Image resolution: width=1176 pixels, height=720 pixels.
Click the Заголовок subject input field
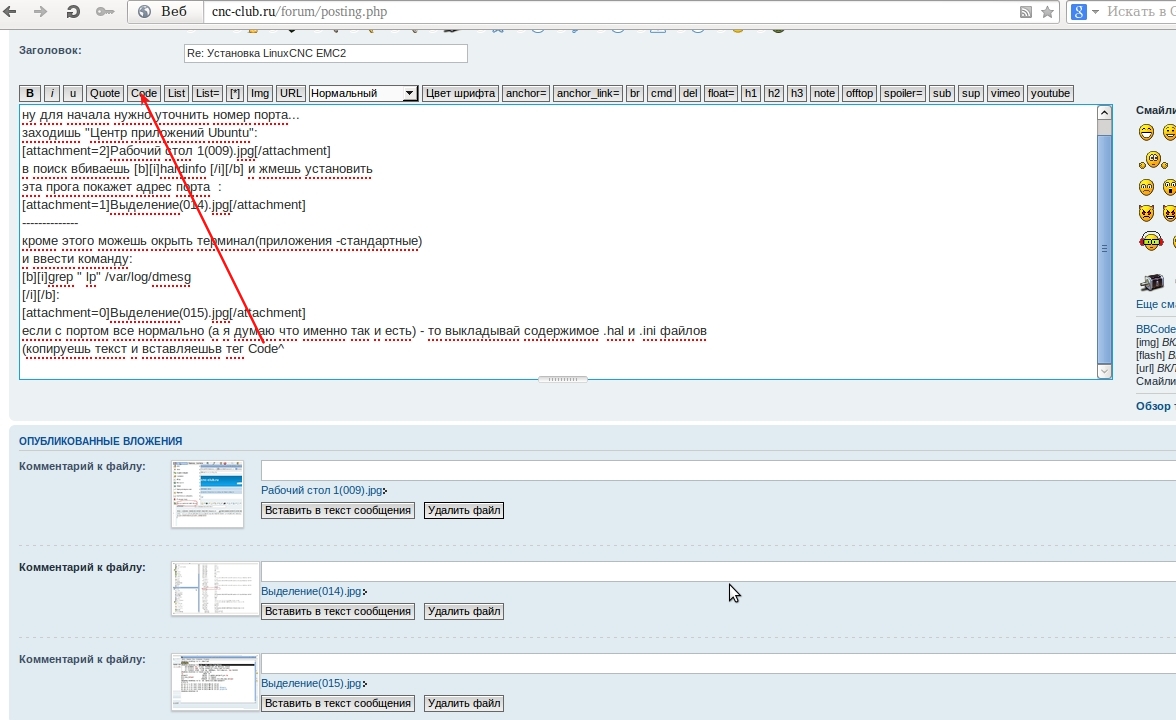tap(326, 53)
